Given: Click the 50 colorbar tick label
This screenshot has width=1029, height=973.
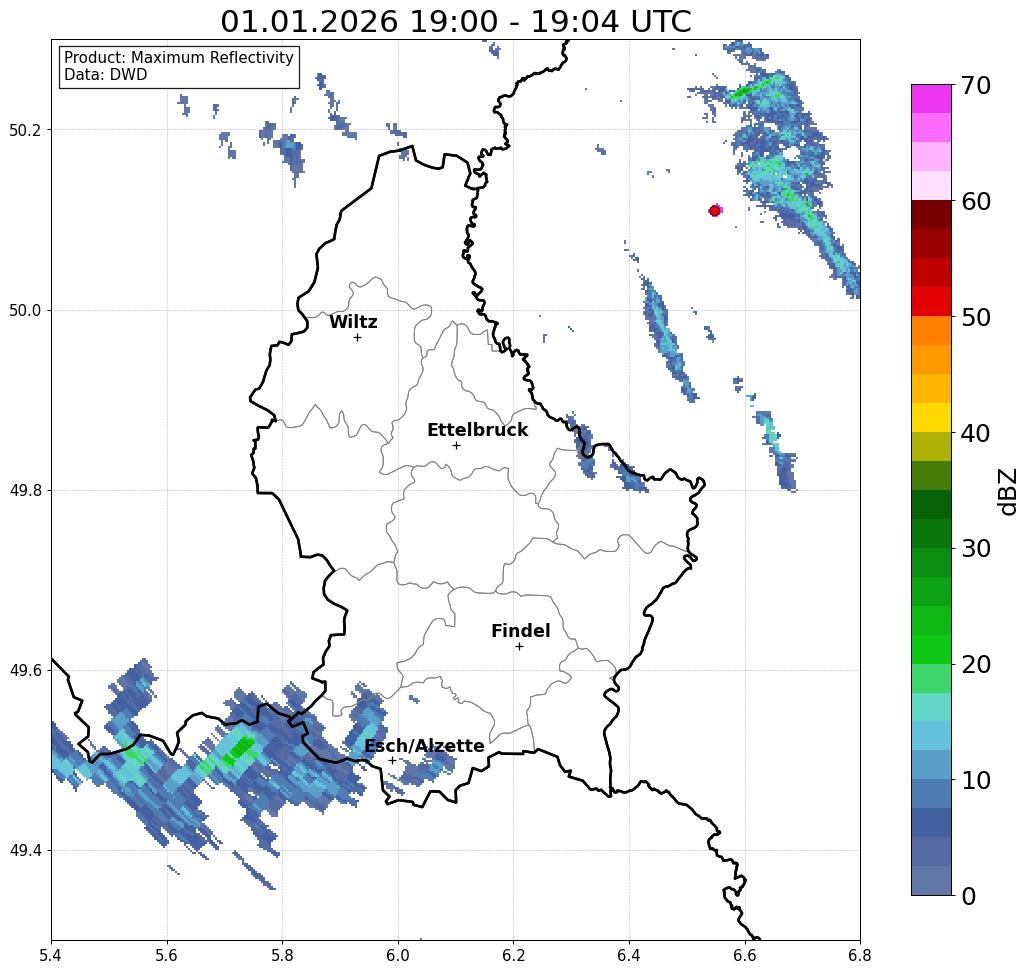Looking at the screenshot, I should [x=976, y=317].
